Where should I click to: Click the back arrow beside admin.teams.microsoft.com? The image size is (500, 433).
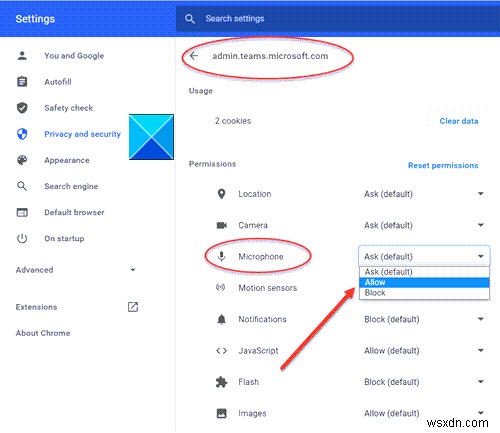click(194, 56)
